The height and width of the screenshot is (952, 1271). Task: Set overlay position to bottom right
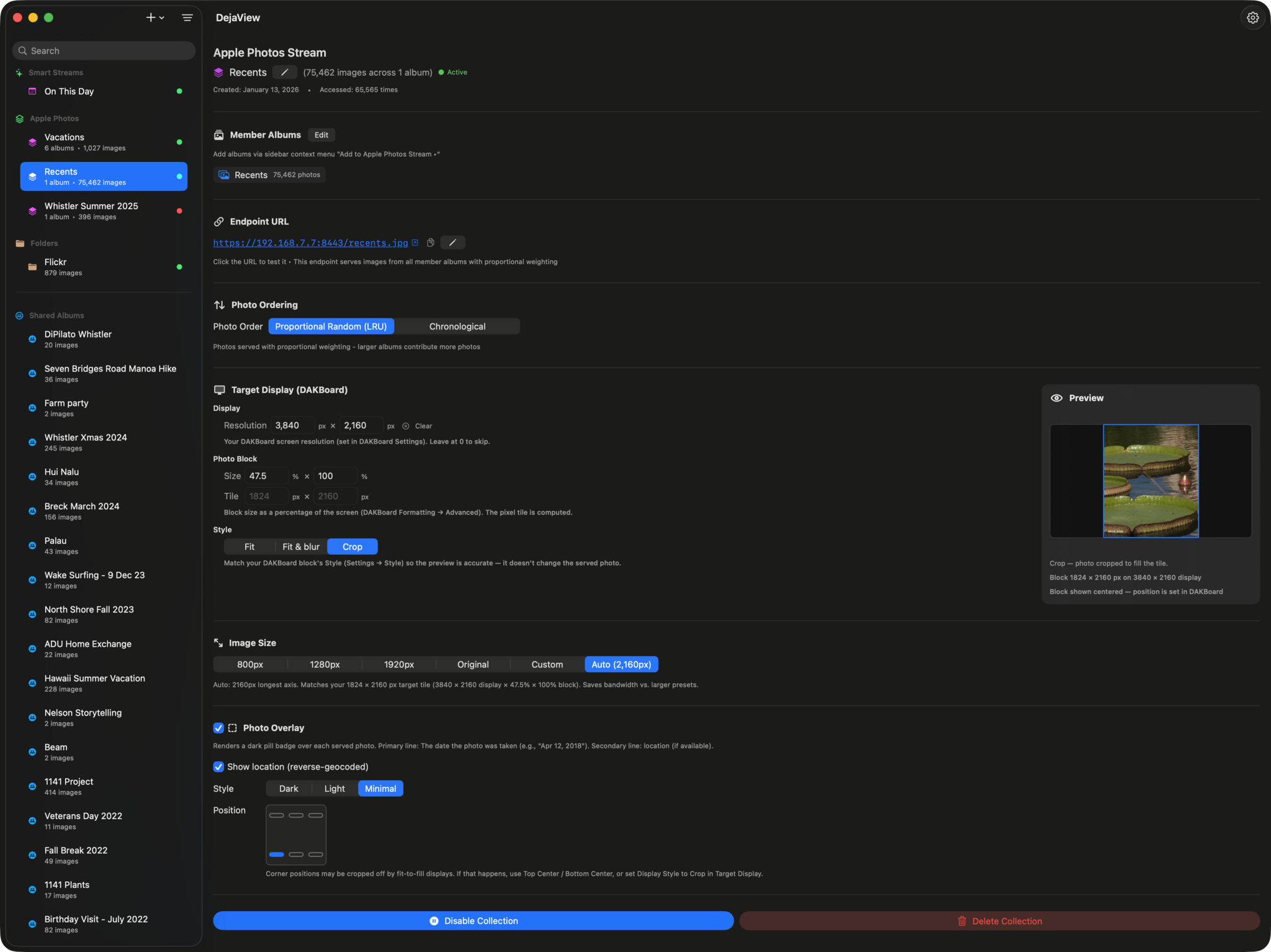(x=316, y=855)
